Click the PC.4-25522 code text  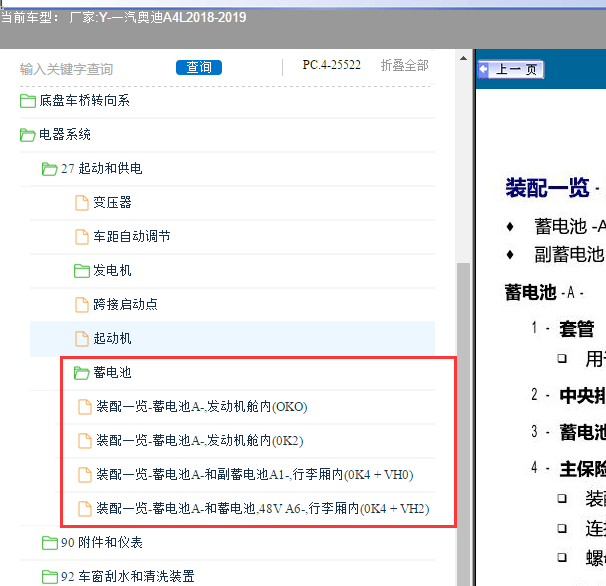click(332, 65)
